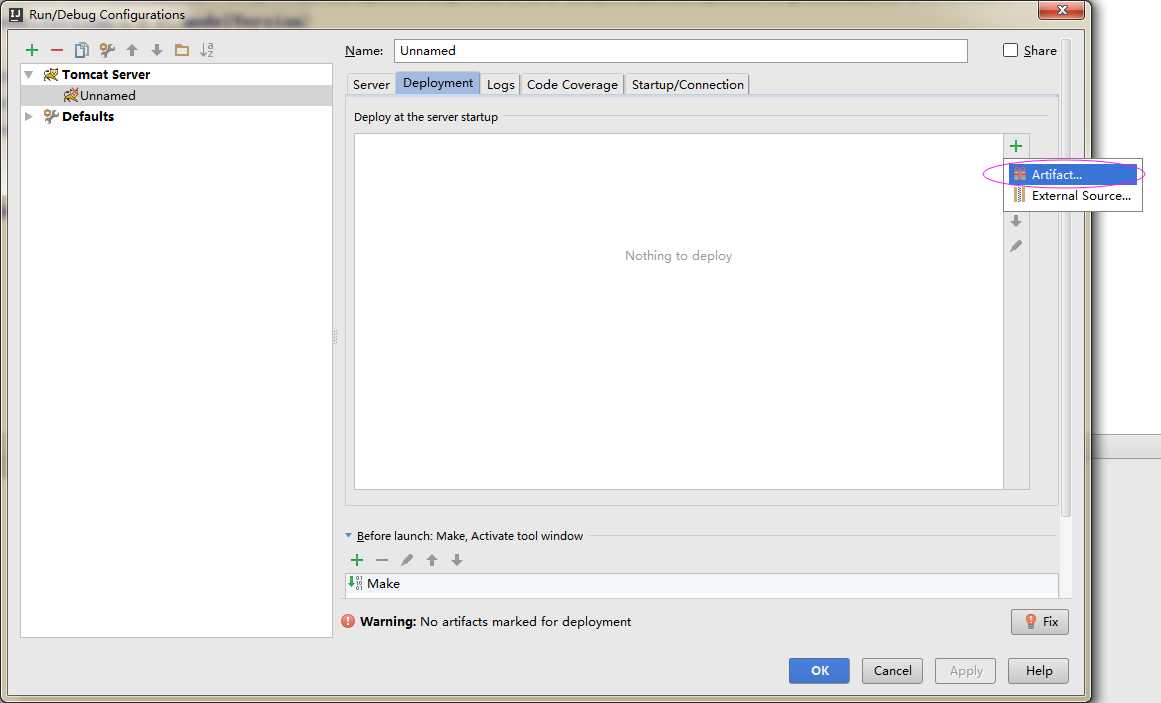Move before launch task up
1161x703 pixels.
click(x=432, y=560)
